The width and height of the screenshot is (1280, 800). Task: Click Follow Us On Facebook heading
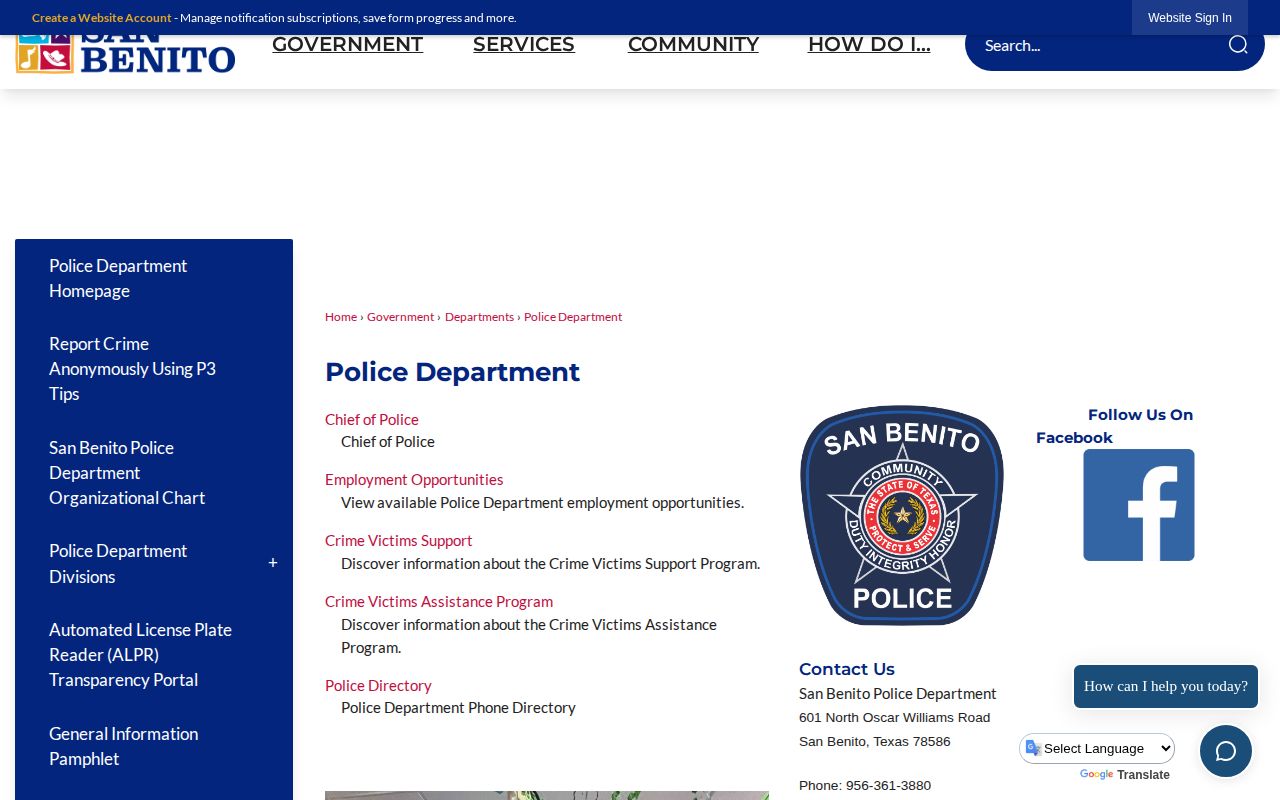pyautogui.click(x=1115, y=426)
